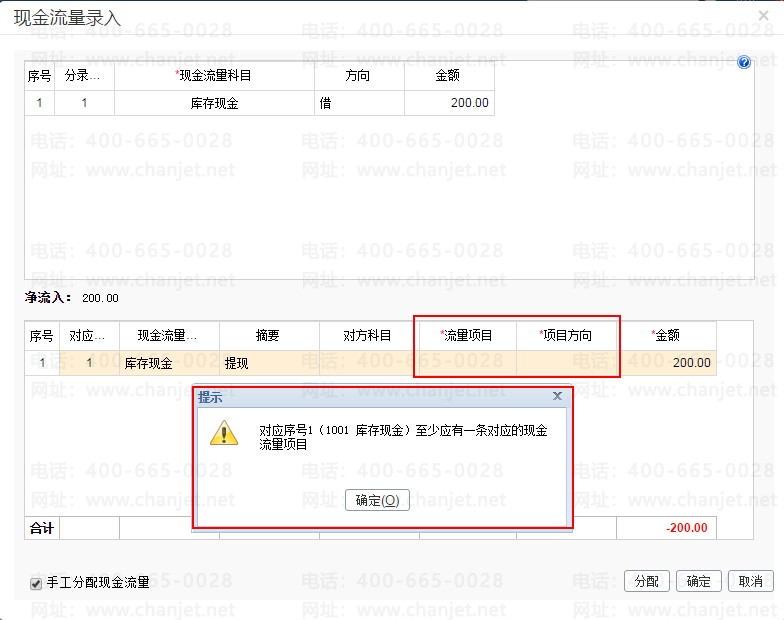Click the 流量项目 column header
This screenshot has width=784, height=620.
pyautogui.click(x=467, y=336)
